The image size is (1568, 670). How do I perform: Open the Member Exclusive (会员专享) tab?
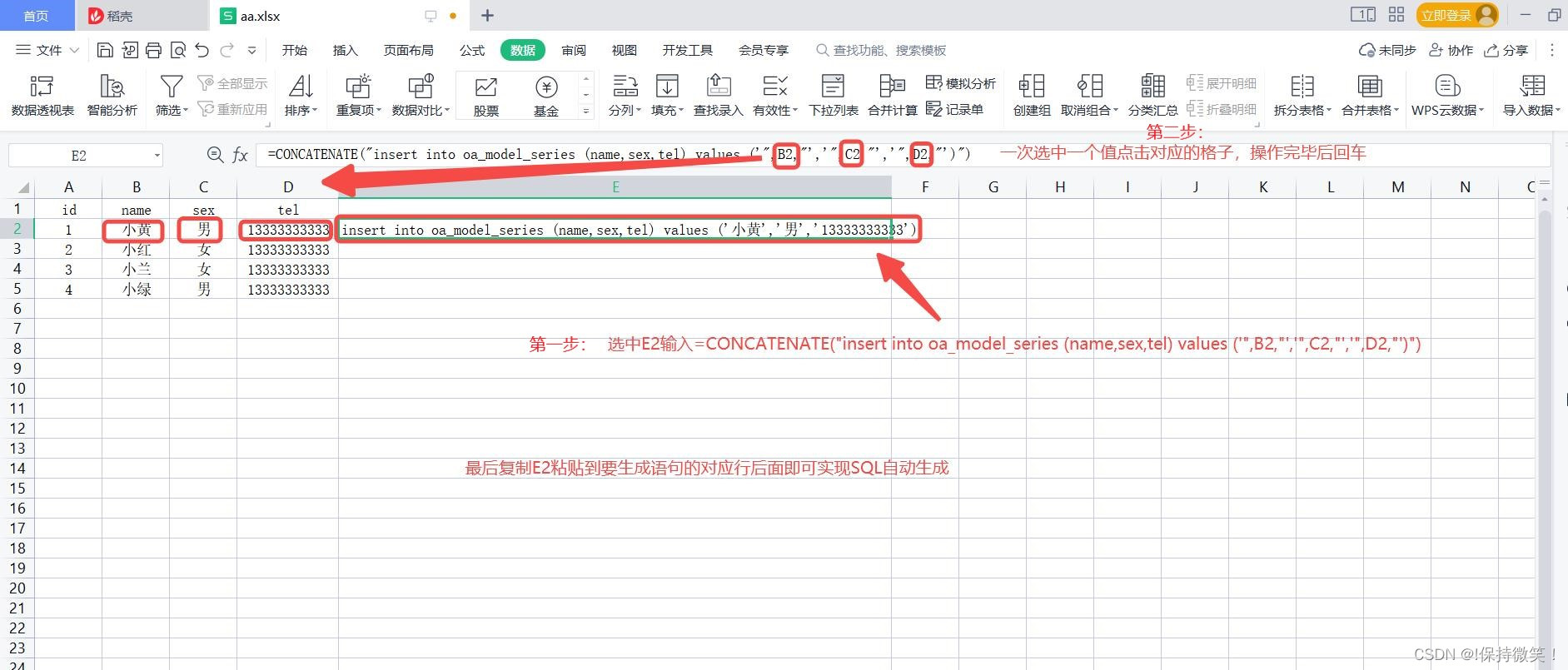(763, 50)
